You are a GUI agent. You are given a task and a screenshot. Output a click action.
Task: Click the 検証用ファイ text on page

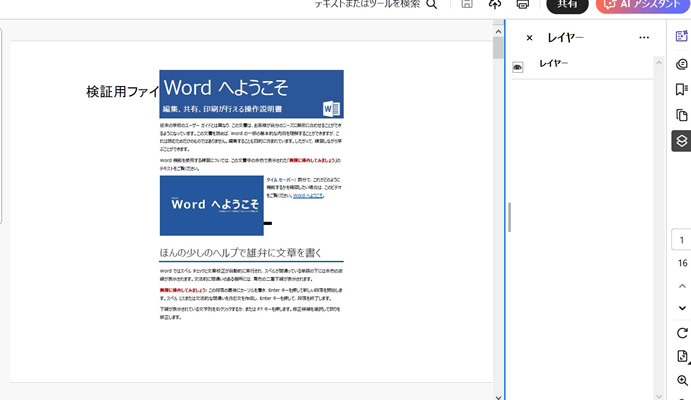[123, 92]
